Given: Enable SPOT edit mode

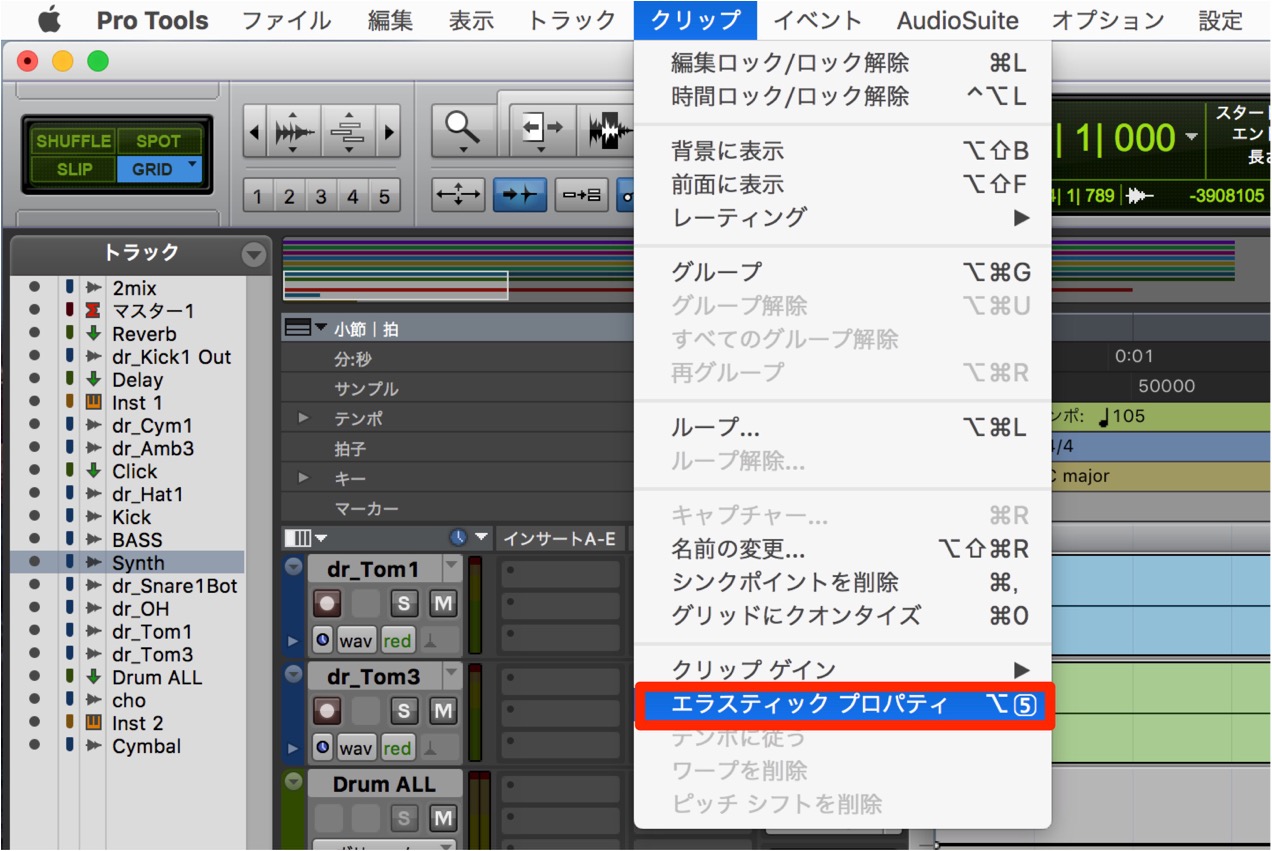Looking at the screenshot, I should [159, 141].
